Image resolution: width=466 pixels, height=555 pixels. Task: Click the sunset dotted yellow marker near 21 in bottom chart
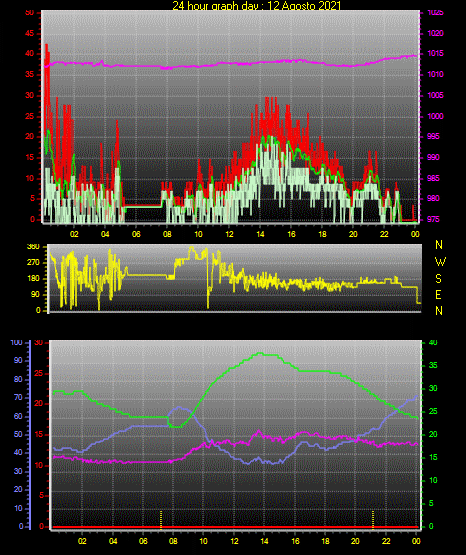coord(373,520)
